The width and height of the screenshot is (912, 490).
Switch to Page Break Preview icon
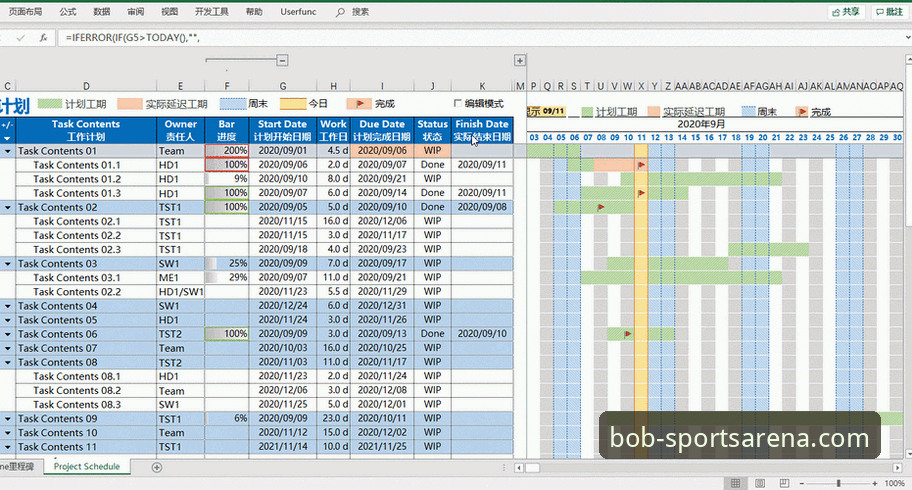click(x=784, y=483)
